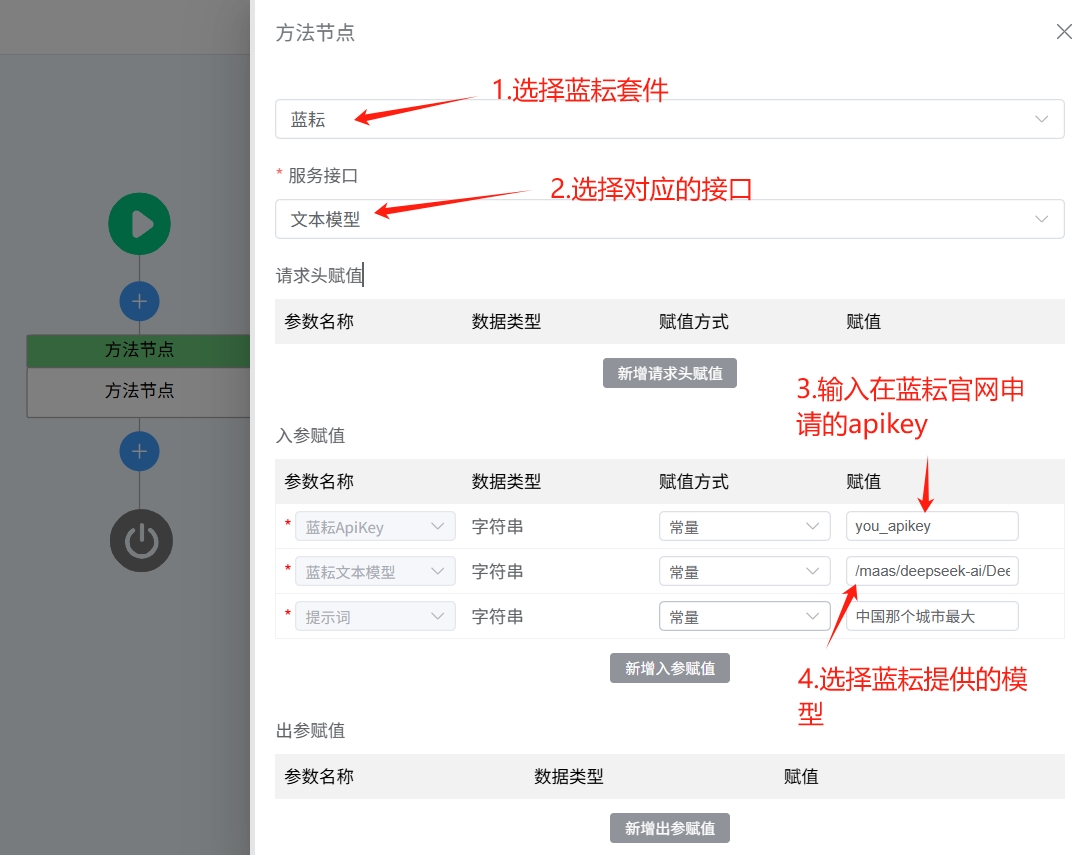Click the green start node icon
This screenshot has width=1087, height=855.
click(x=139, y=224)
